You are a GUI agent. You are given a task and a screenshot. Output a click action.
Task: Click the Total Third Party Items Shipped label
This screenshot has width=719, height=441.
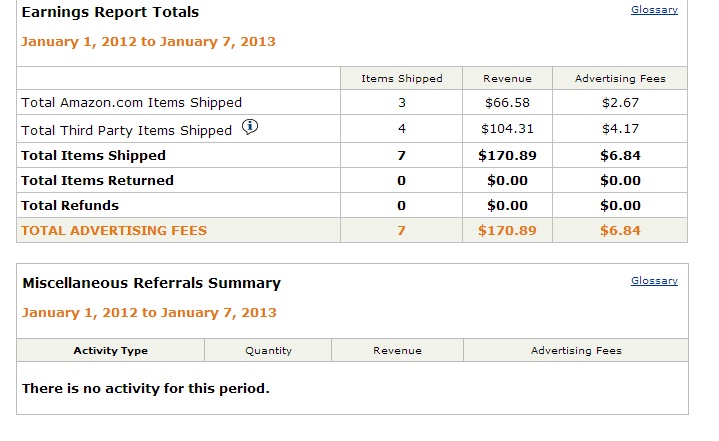point(127,130)
